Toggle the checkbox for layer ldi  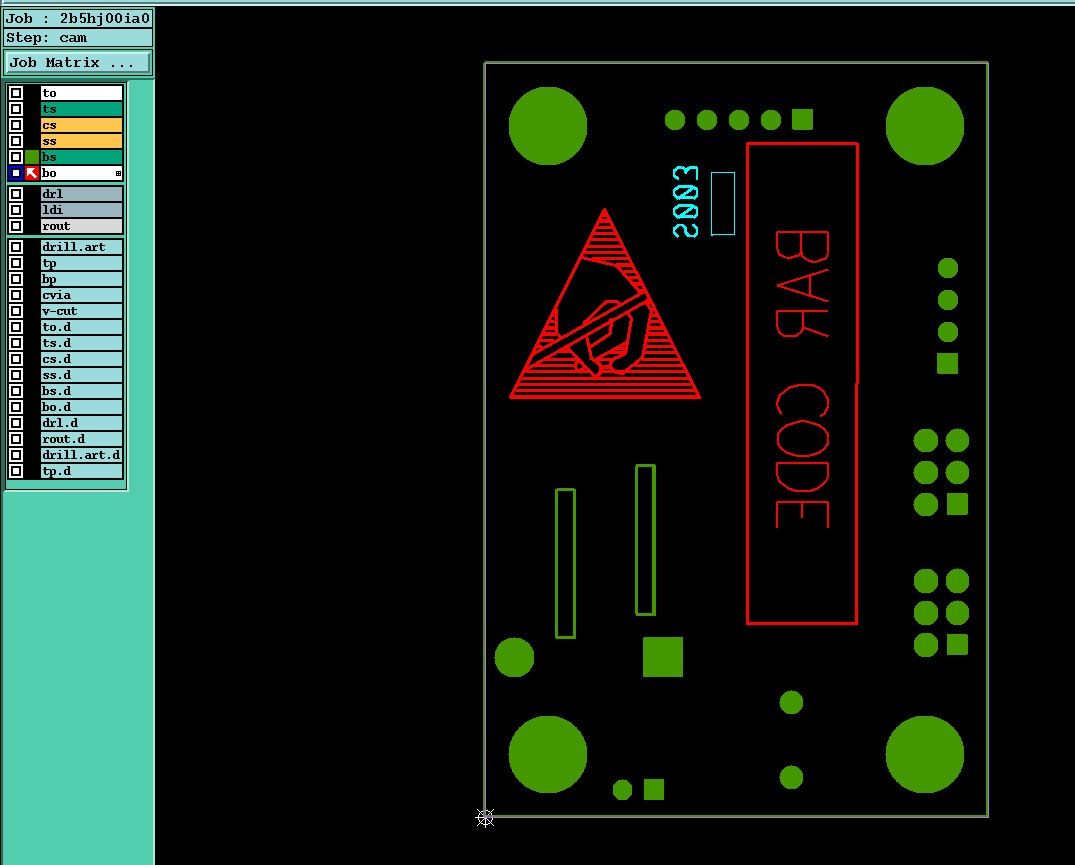[16, 210]
